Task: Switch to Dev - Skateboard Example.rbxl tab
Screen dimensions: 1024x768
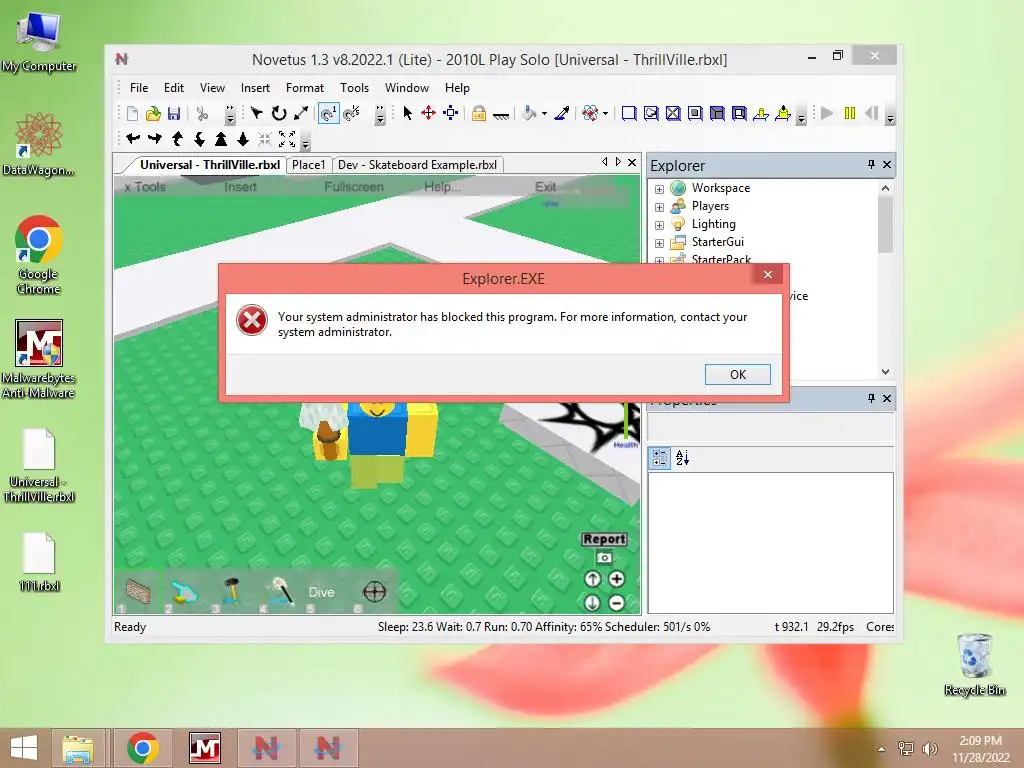Action: coord(417,165)
